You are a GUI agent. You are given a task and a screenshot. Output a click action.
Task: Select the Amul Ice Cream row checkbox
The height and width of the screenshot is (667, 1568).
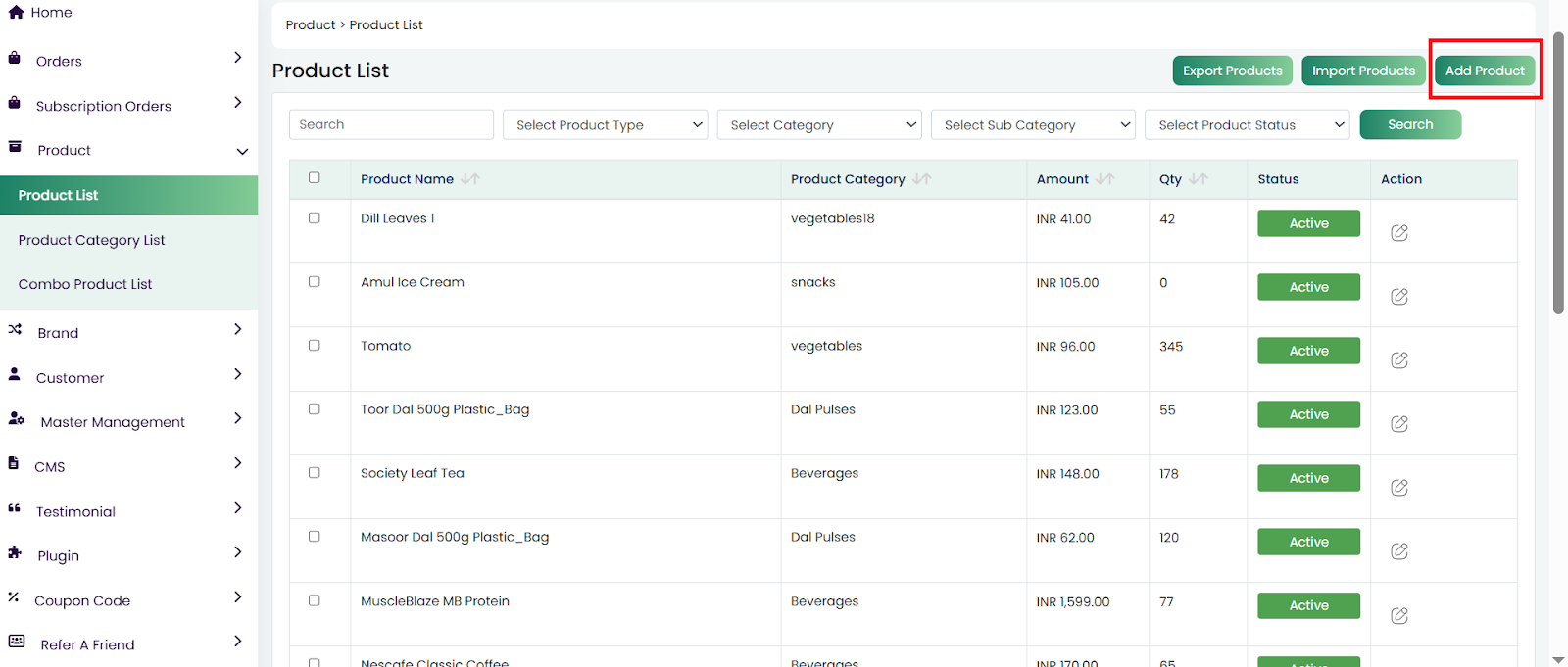[315, 282]
